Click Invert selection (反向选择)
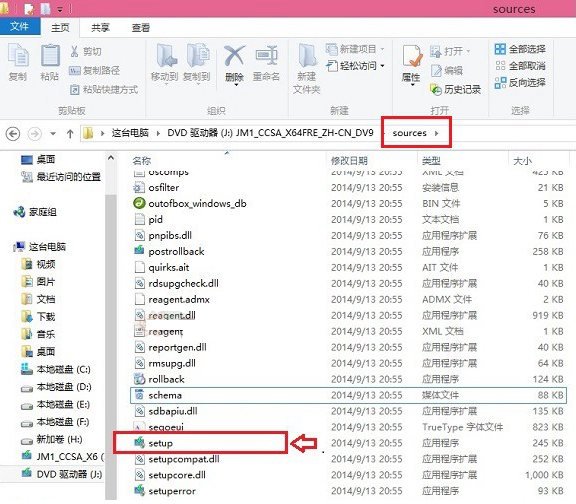576x504 pixels. [520, 83]
